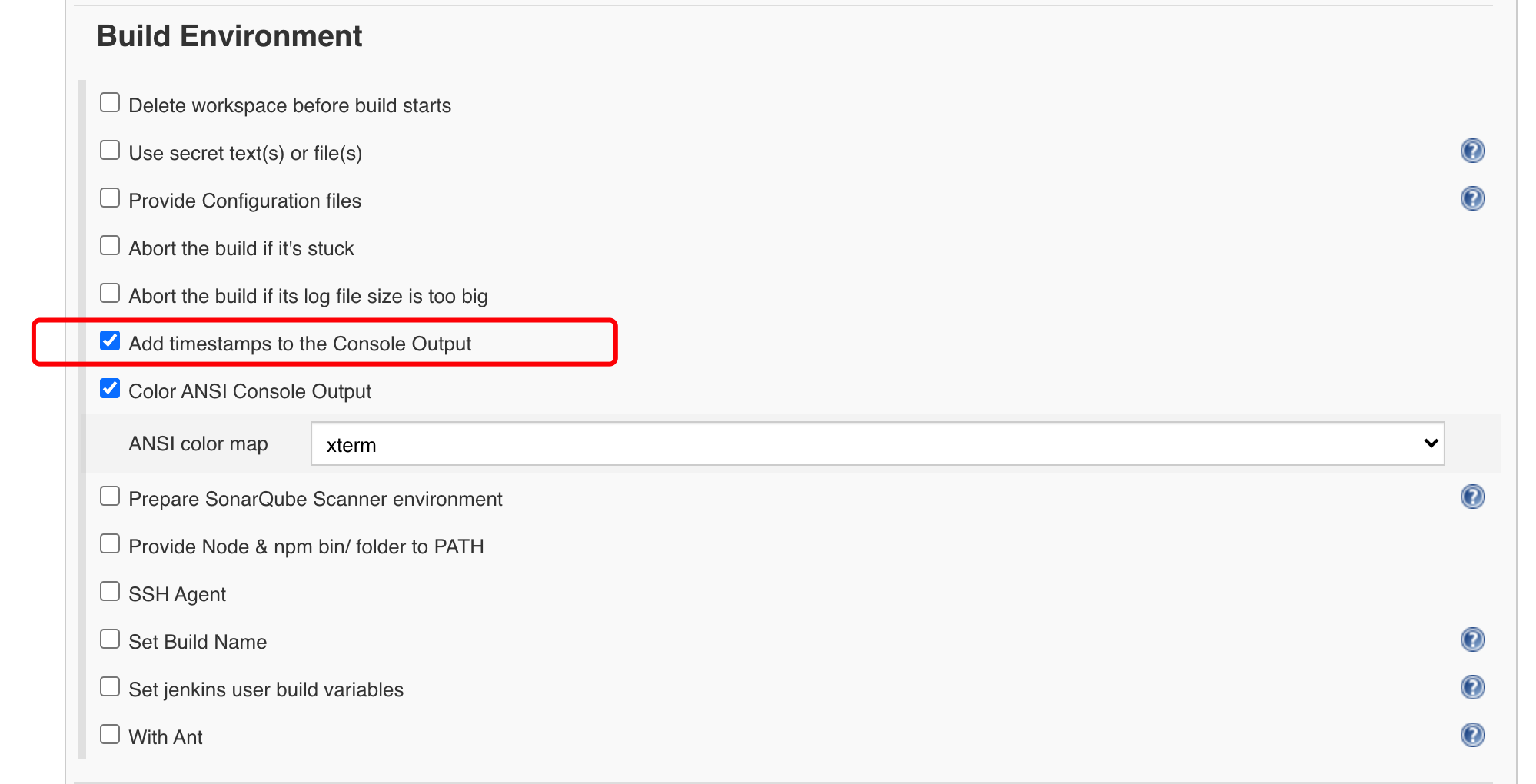The image size is (1536, 784).
Task: Uncheck Add timestamps to the Console Output
Action: (110, 341)
